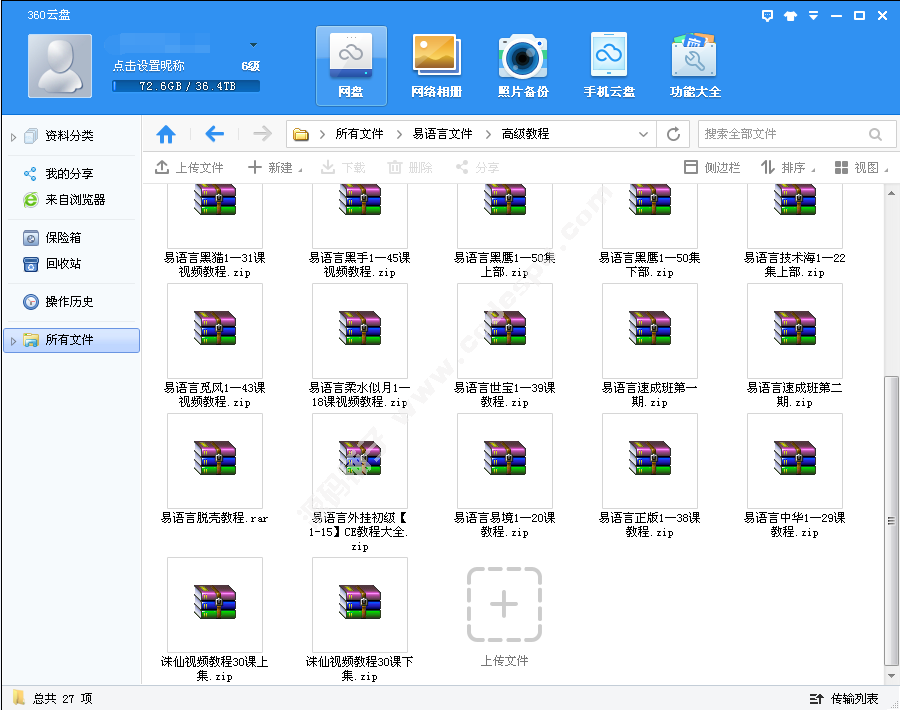Click the 下载 toolbar button

click(343, 168)
